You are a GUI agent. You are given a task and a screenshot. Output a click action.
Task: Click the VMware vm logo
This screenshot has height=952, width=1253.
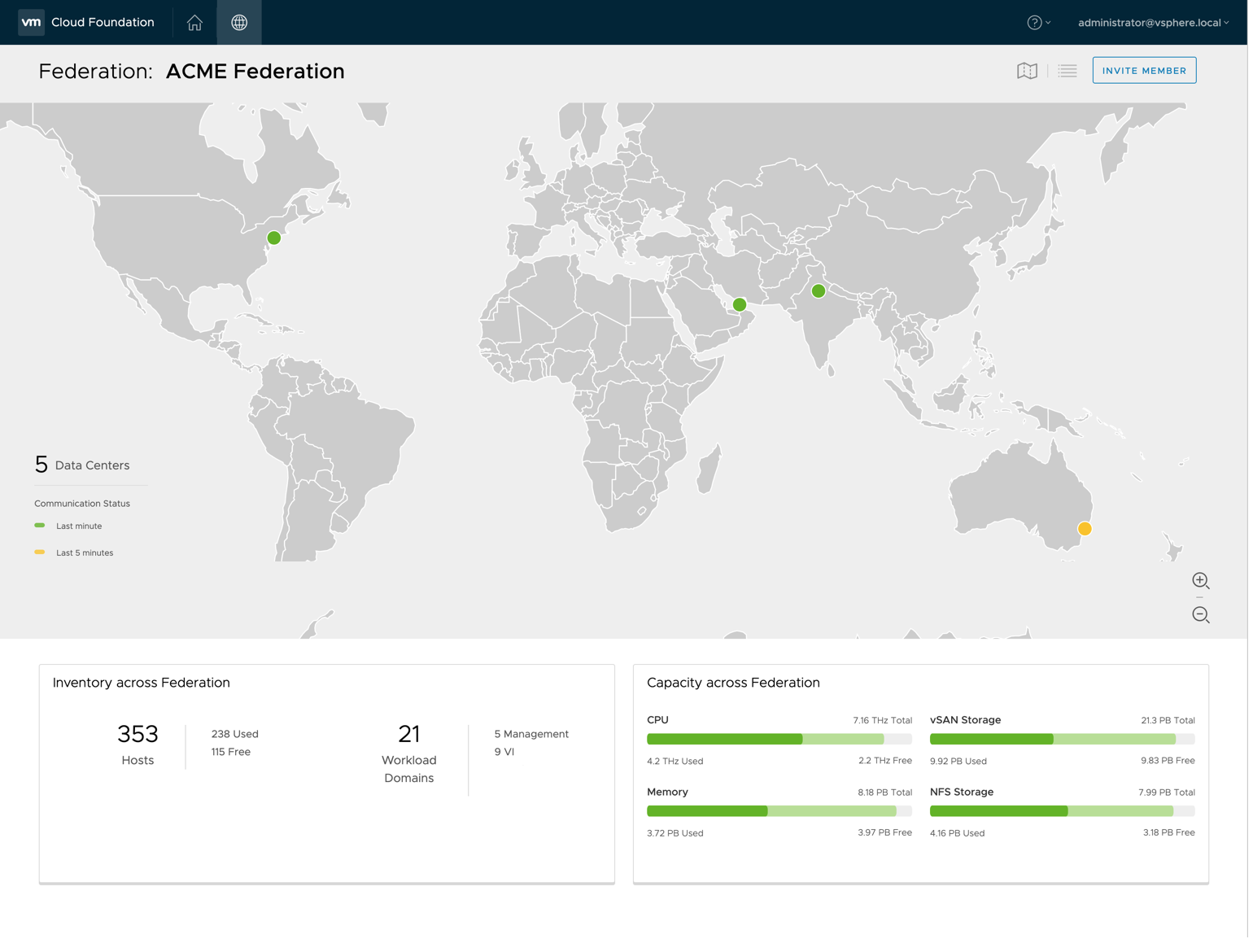[31, 22]
